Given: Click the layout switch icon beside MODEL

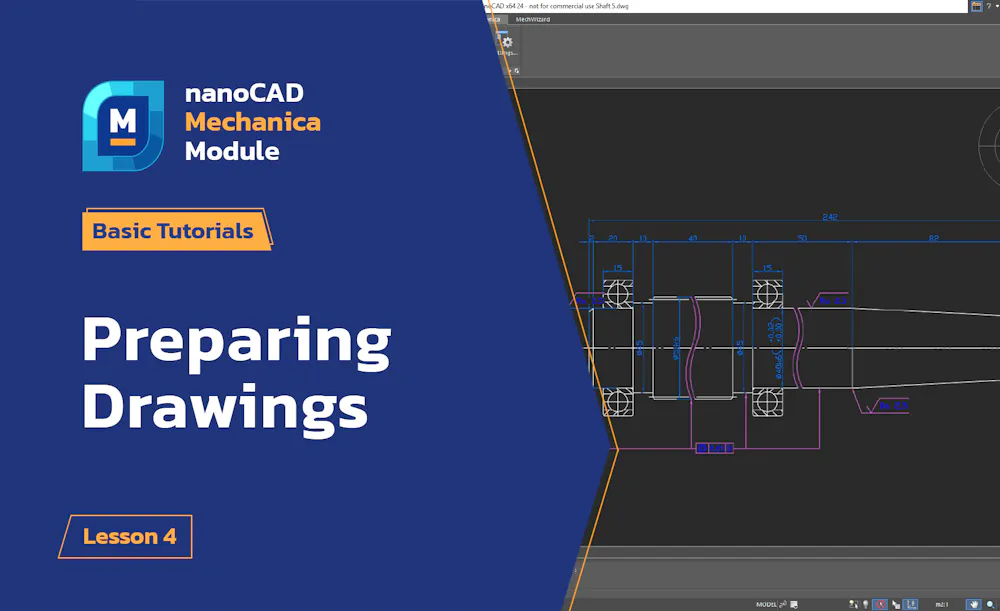Looking at the screenshot, I should point(783,604).
